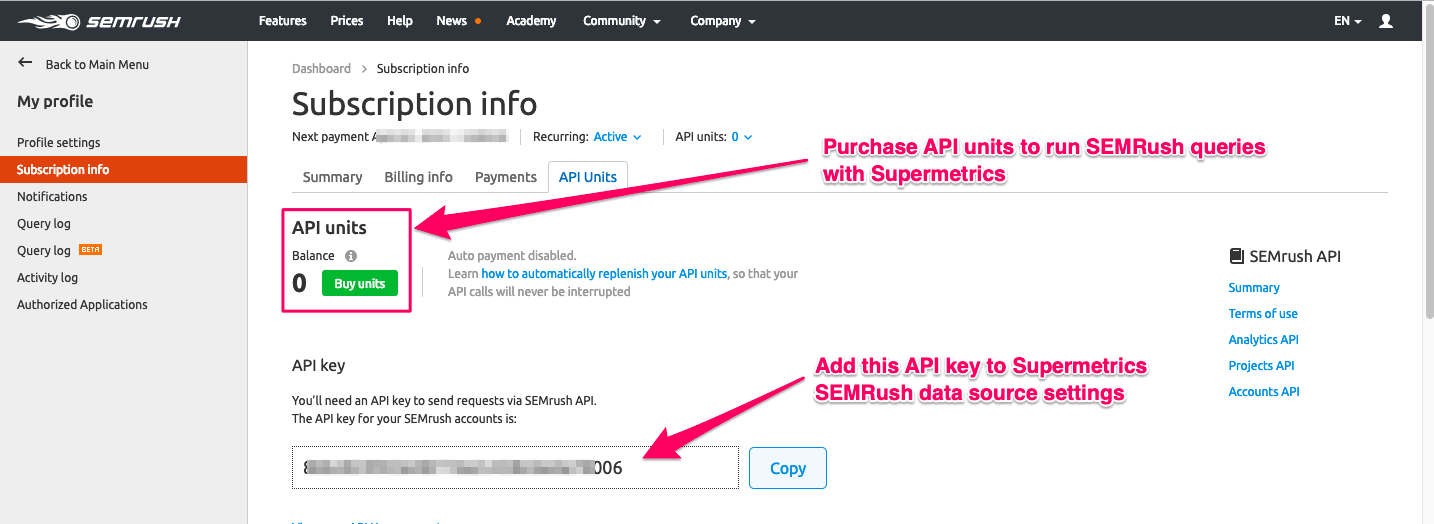Click the orange News notification dot
1434x524 pixels.
[x=478, y=21]
